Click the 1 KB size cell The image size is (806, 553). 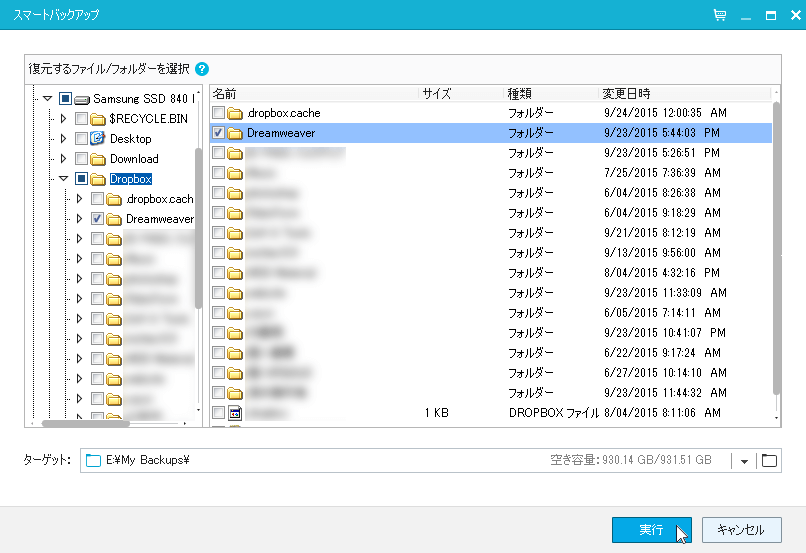(436, 413)
